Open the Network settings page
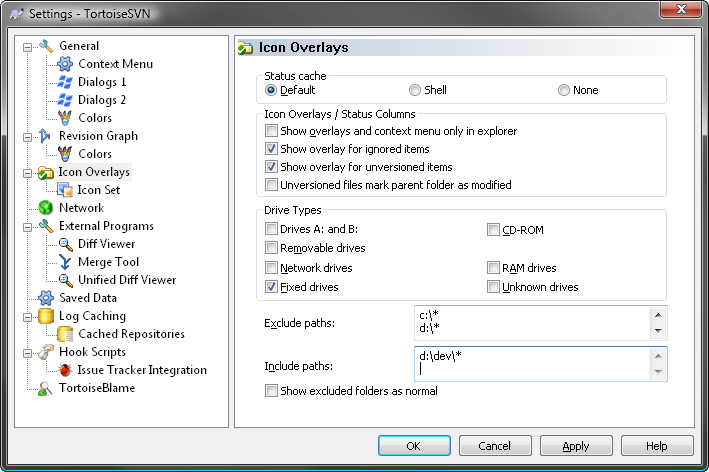 (81, 208)
